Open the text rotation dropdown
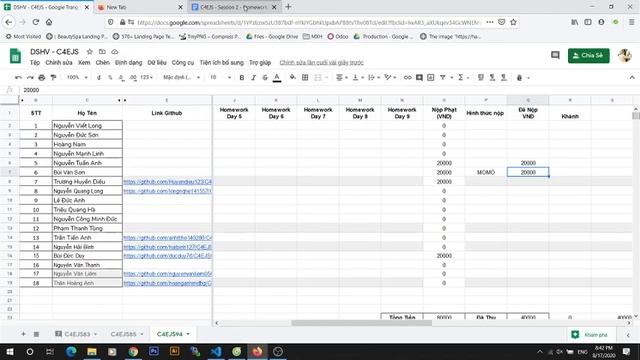This screenshot has height=360, width=640. 390,77
